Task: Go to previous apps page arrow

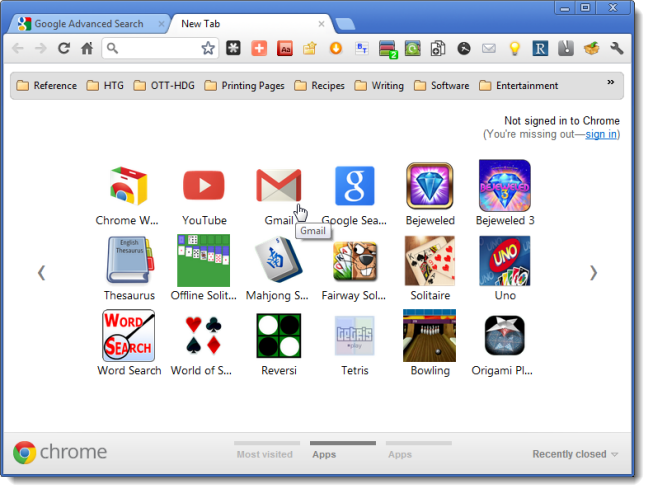Action: coord(41,273)
